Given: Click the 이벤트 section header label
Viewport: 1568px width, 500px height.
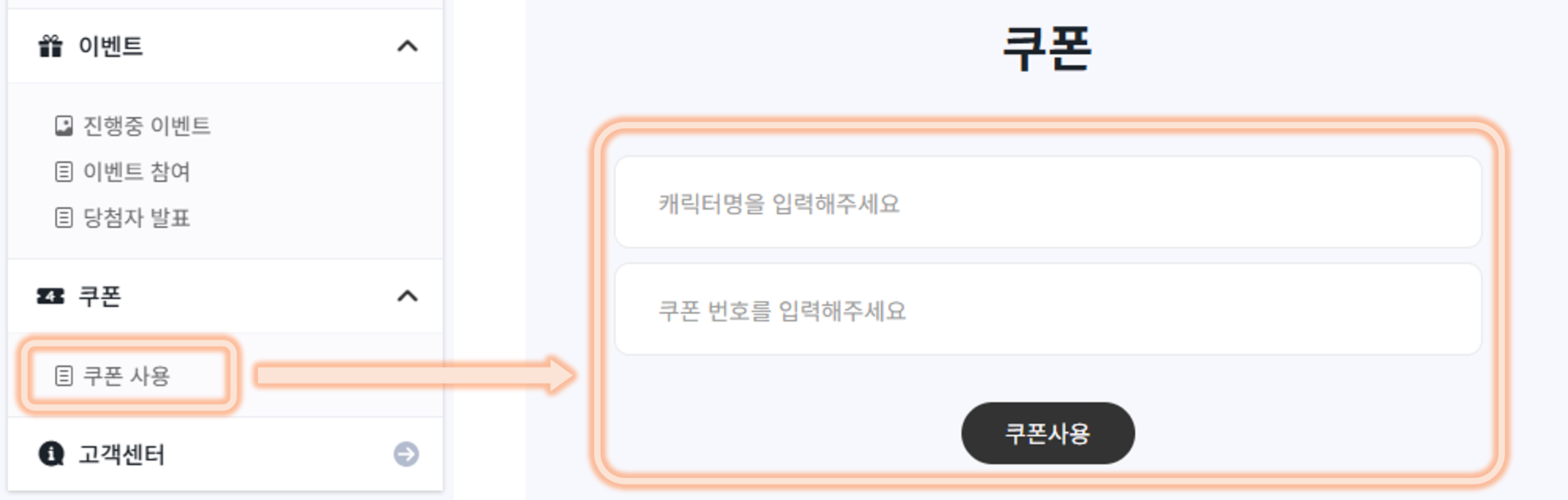Looking at the screenshot, I should click(111, 46).
